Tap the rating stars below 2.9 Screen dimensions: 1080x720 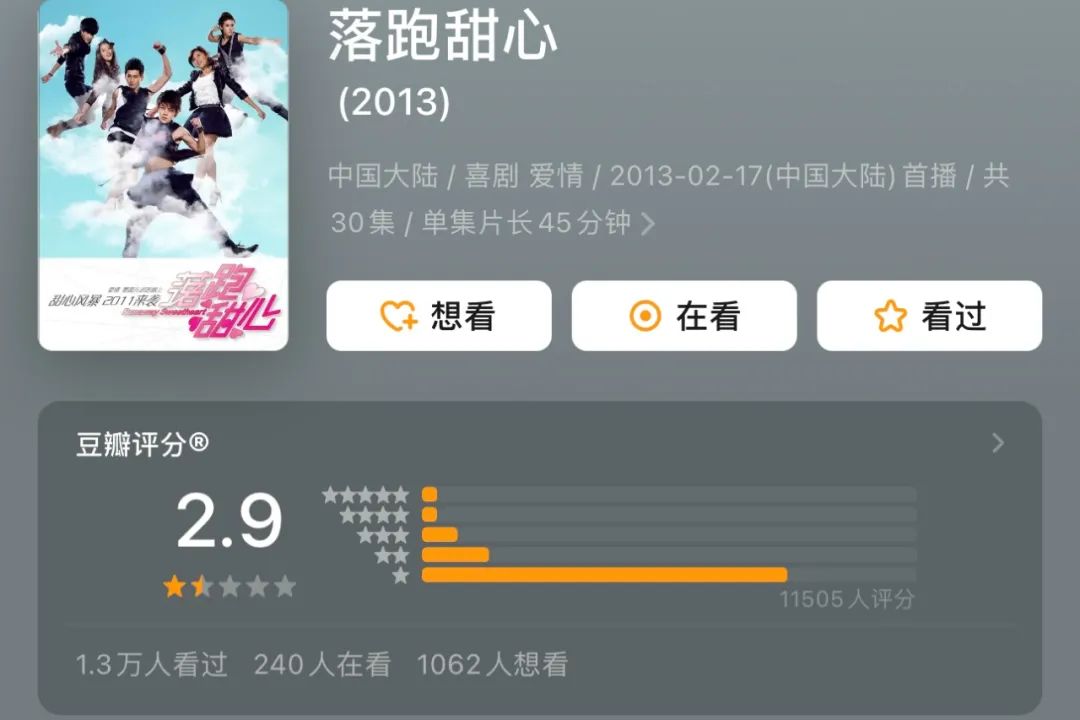click(x=229, y=586)
